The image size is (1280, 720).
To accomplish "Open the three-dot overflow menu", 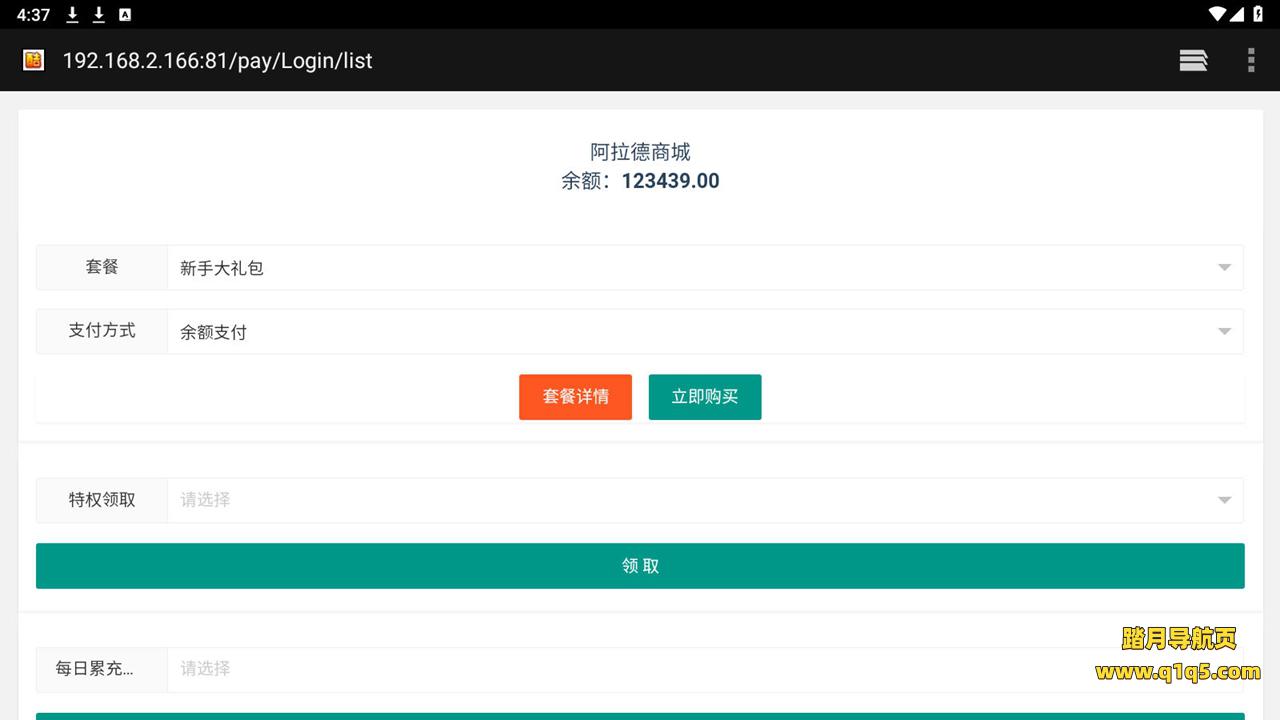I will (x=1250, y=60).
